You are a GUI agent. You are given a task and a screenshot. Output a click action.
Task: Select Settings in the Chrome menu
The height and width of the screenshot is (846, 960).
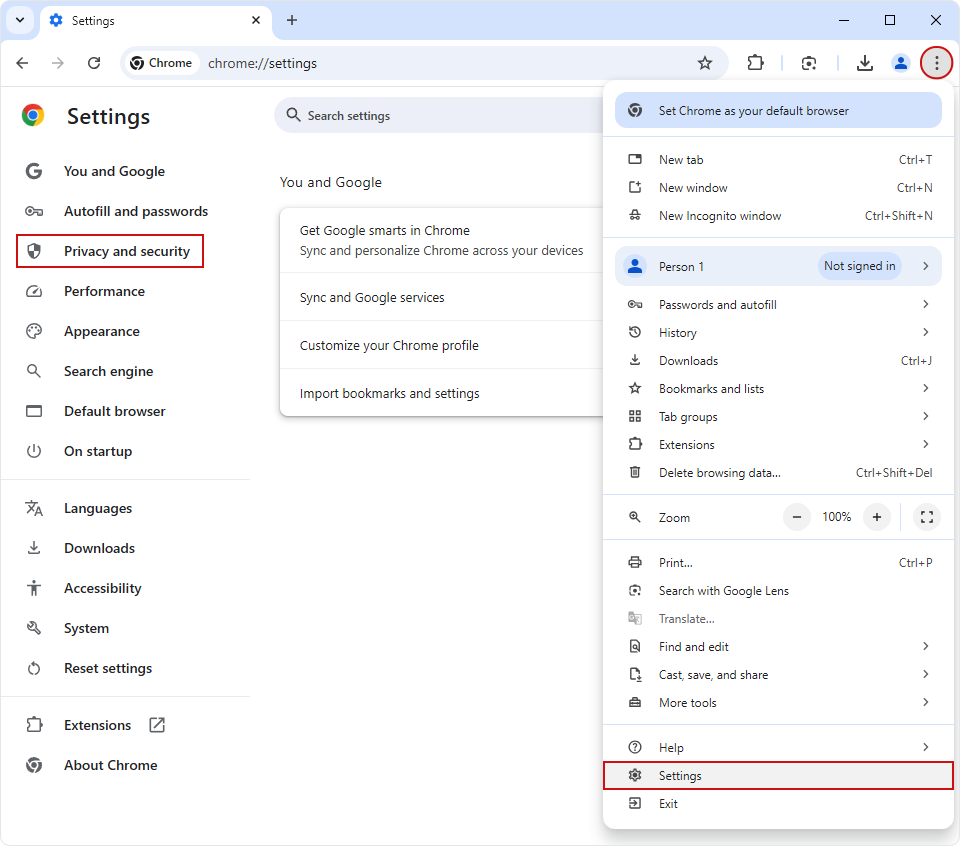[778, 776]
